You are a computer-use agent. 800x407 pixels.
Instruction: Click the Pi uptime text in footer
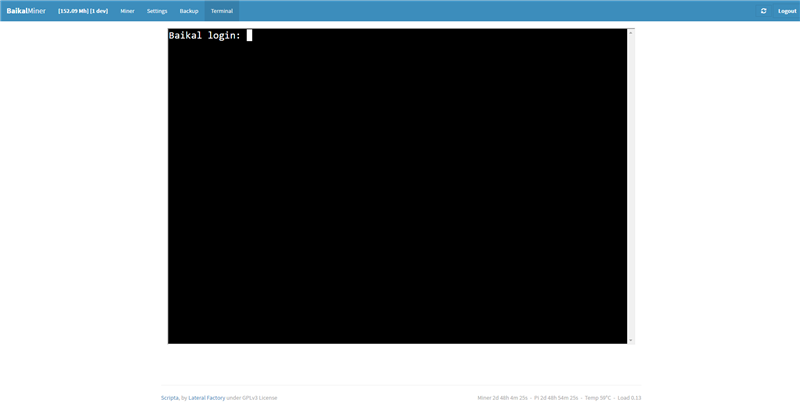coord(556,398)
